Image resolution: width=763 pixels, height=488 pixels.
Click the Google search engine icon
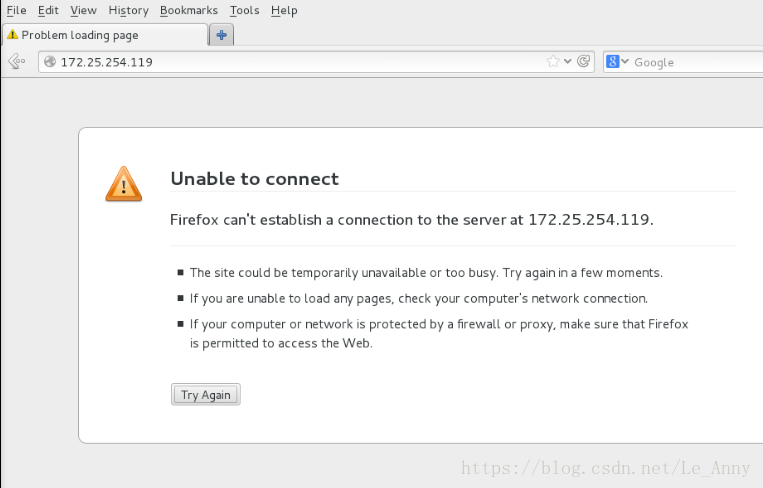coord(612,62)
